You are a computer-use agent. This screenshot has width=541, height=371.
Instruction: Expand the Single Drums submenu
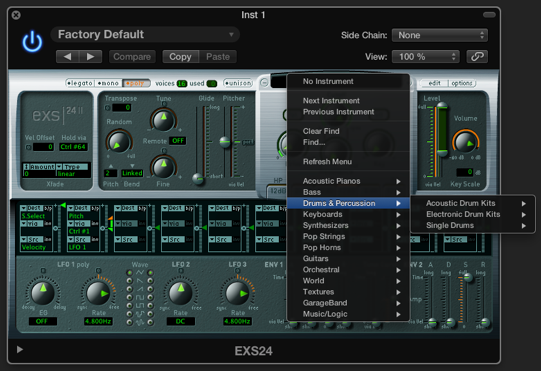pos(473,225)
